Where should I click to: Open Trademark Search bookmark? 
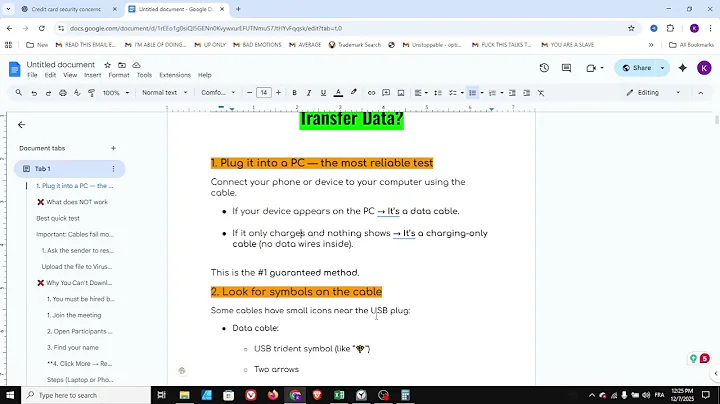(355, 45)
